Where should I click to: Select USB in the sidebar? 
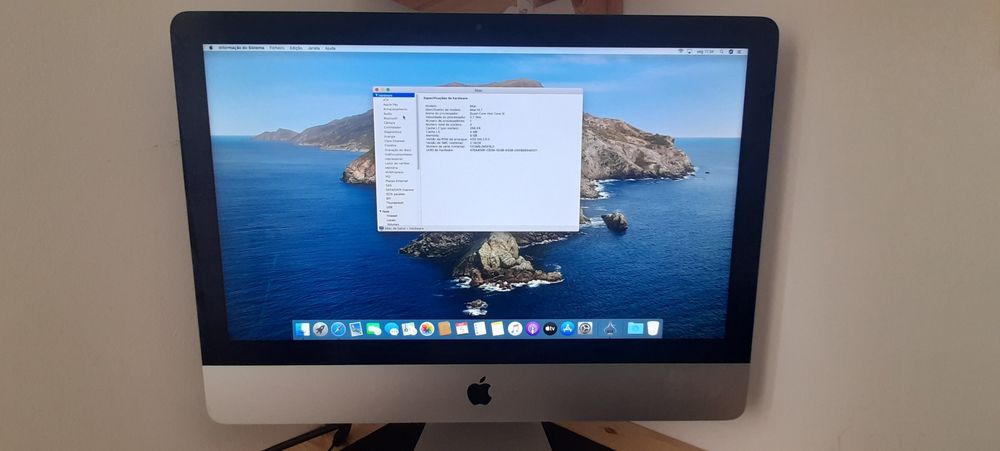[x=389, y=207]
